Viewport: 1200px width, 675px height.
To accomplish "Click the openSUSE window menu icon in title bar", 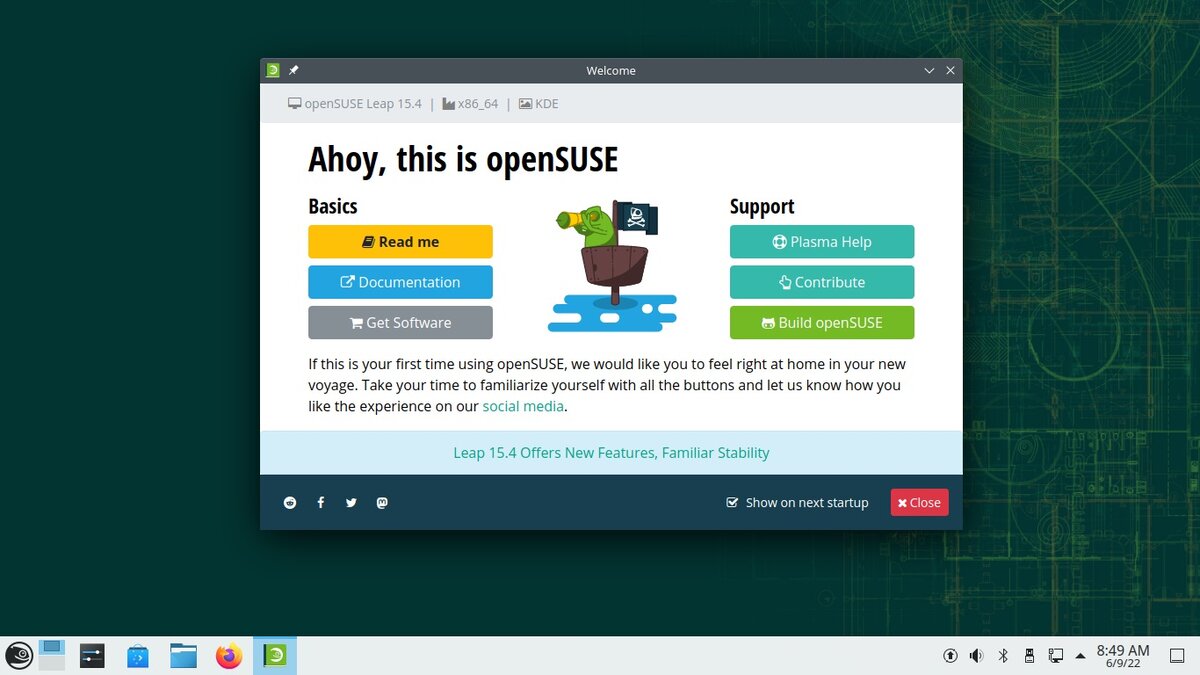I will point(273,70).
